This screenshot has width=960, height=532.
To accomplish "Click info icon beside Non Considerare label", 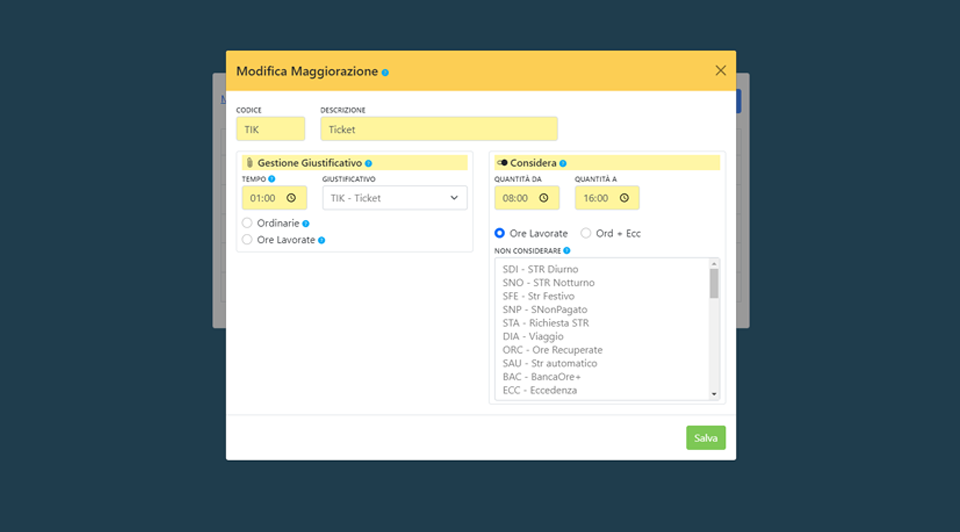I will tap(567, 251).
